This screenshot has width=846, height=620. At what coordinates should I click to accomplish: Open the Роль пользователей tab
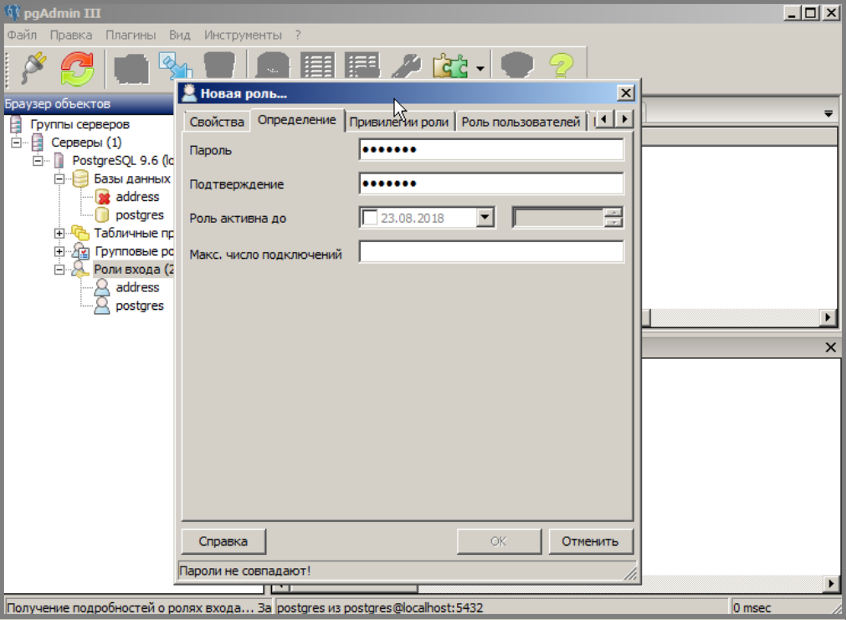click(x=521, y=122)
